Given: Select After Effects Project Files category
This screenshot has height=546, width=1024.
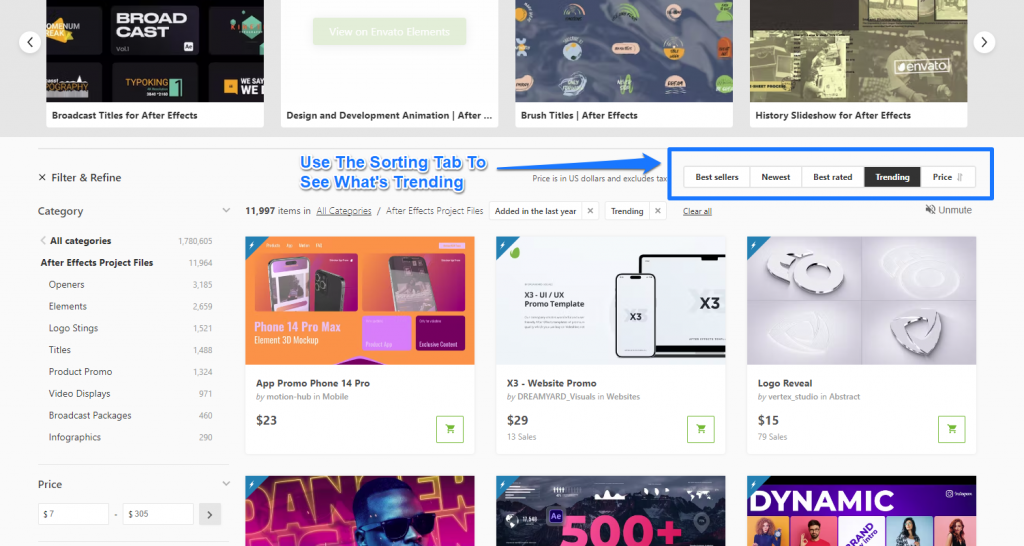Looking at the screenshot, I should point(97,263).
